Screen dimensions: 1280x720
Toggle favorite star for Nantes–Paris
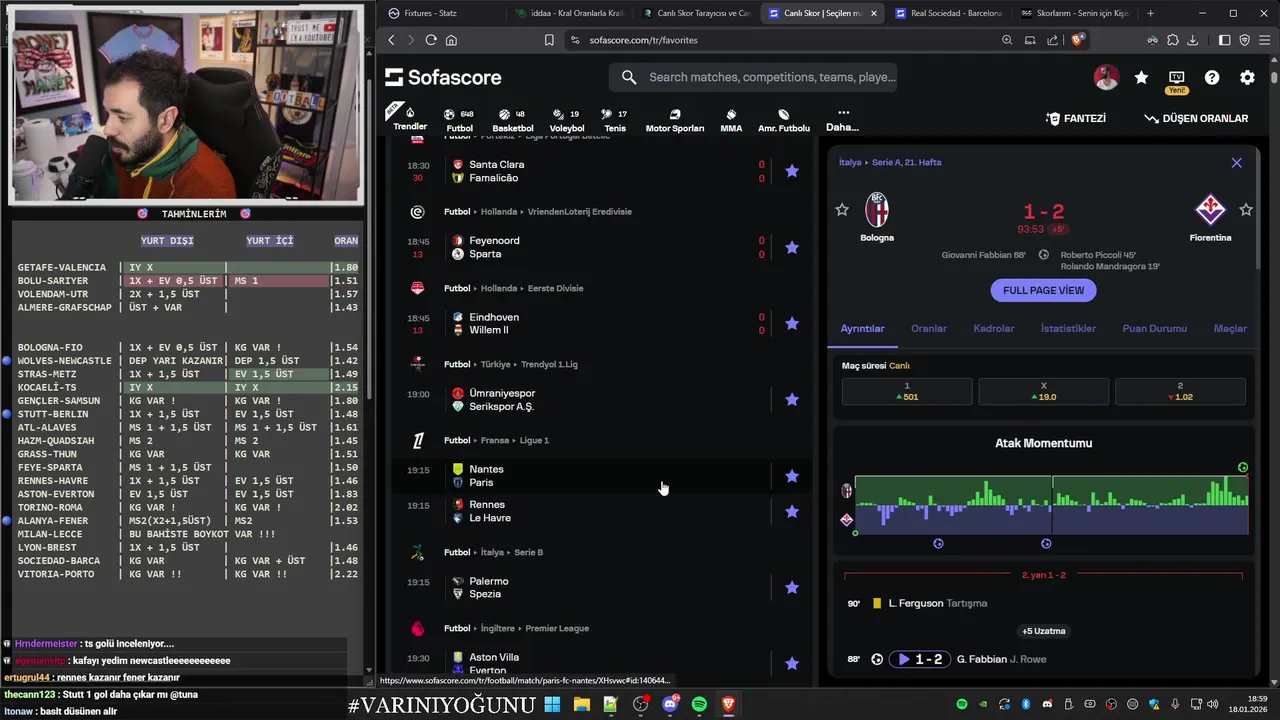792,476
